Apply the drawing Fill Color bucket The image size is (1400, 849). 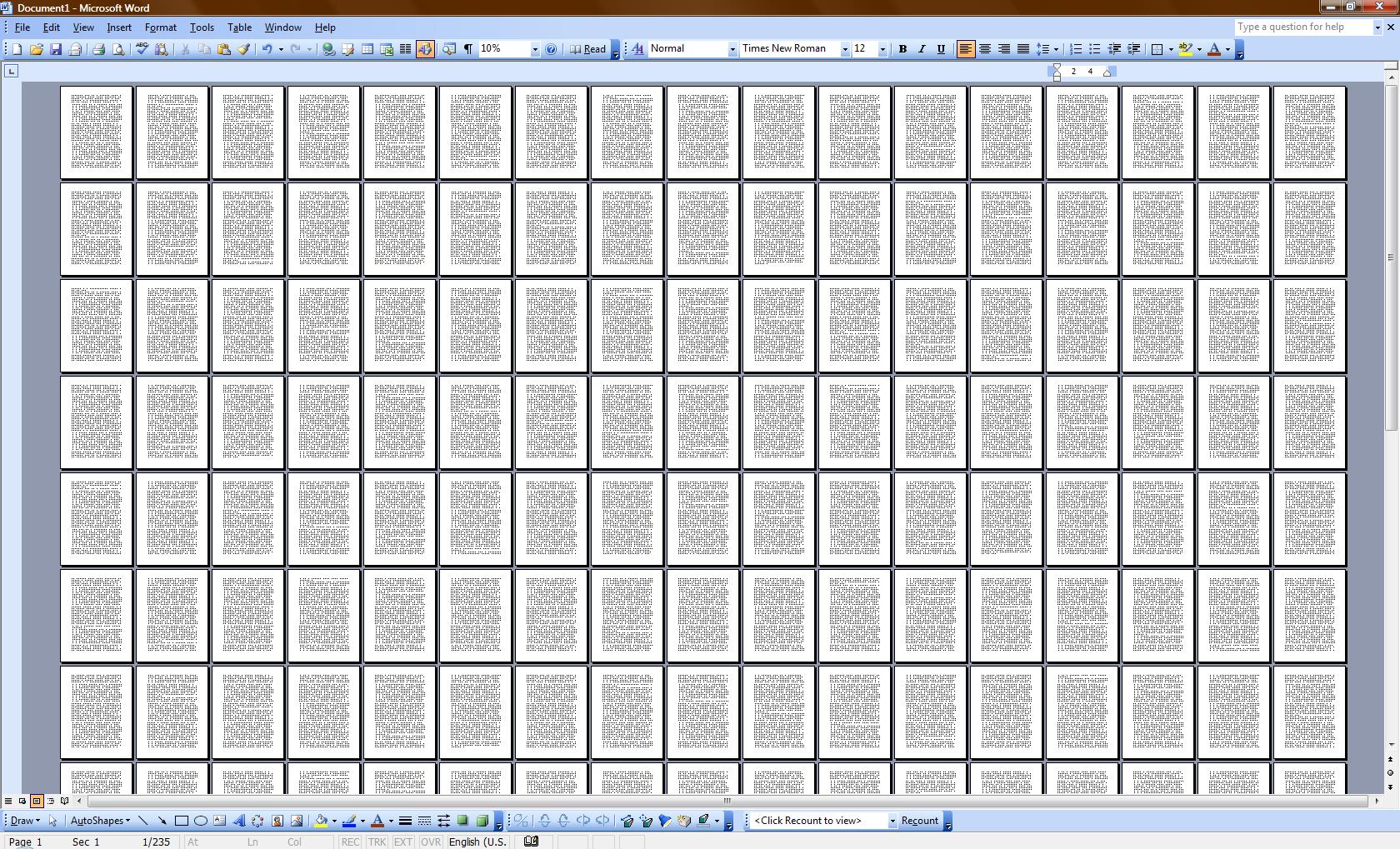pyautogui.click(x=321, y=821)
